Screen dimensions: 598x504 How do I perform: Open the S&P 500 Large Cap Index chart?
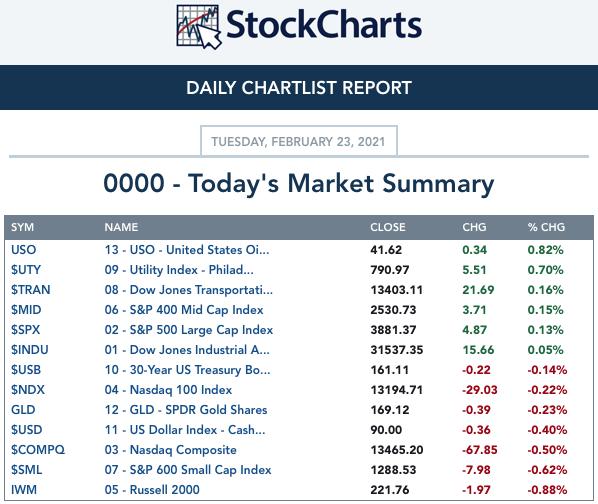[x=189, y=330]
